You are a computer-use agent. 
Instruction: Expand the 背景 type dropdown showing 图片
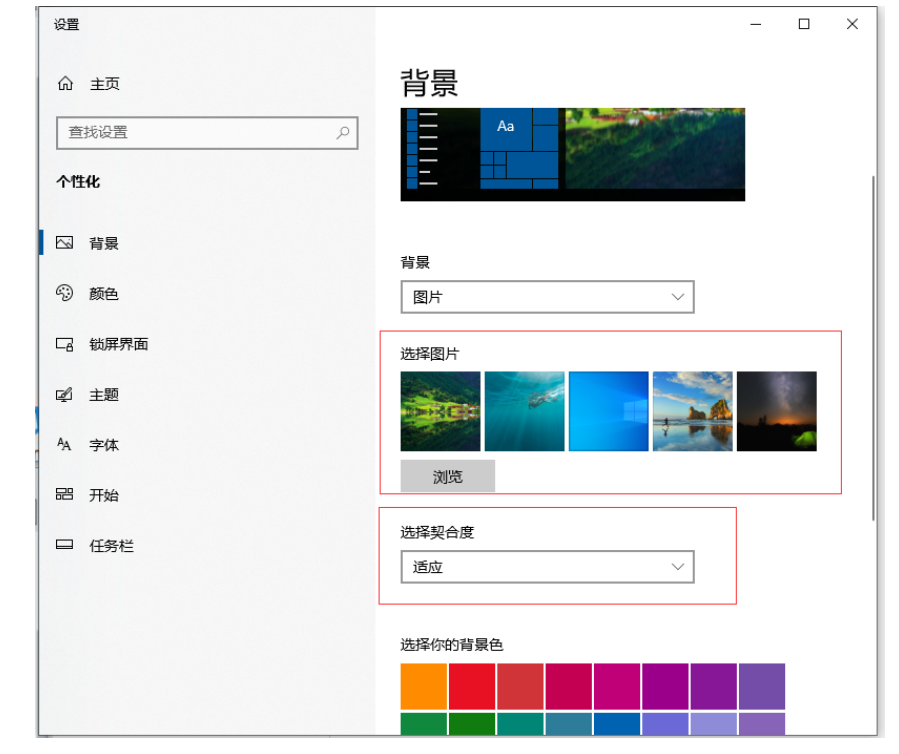tap(547, 297)
